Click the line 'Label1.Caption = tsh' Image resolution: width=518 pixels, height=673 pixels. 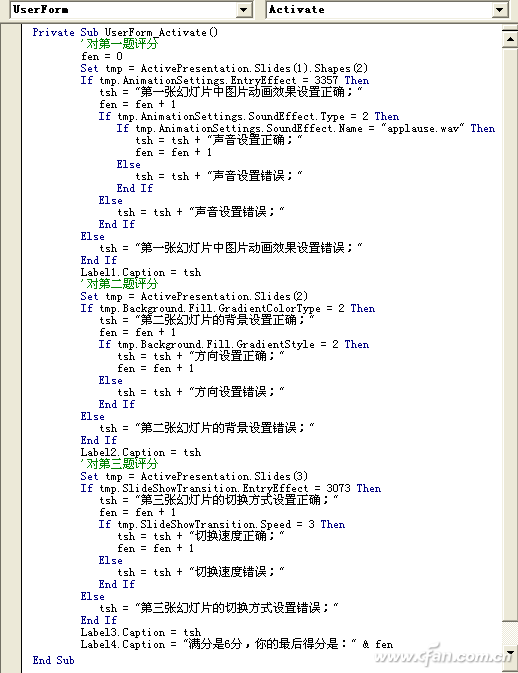[x=140, y=272]
